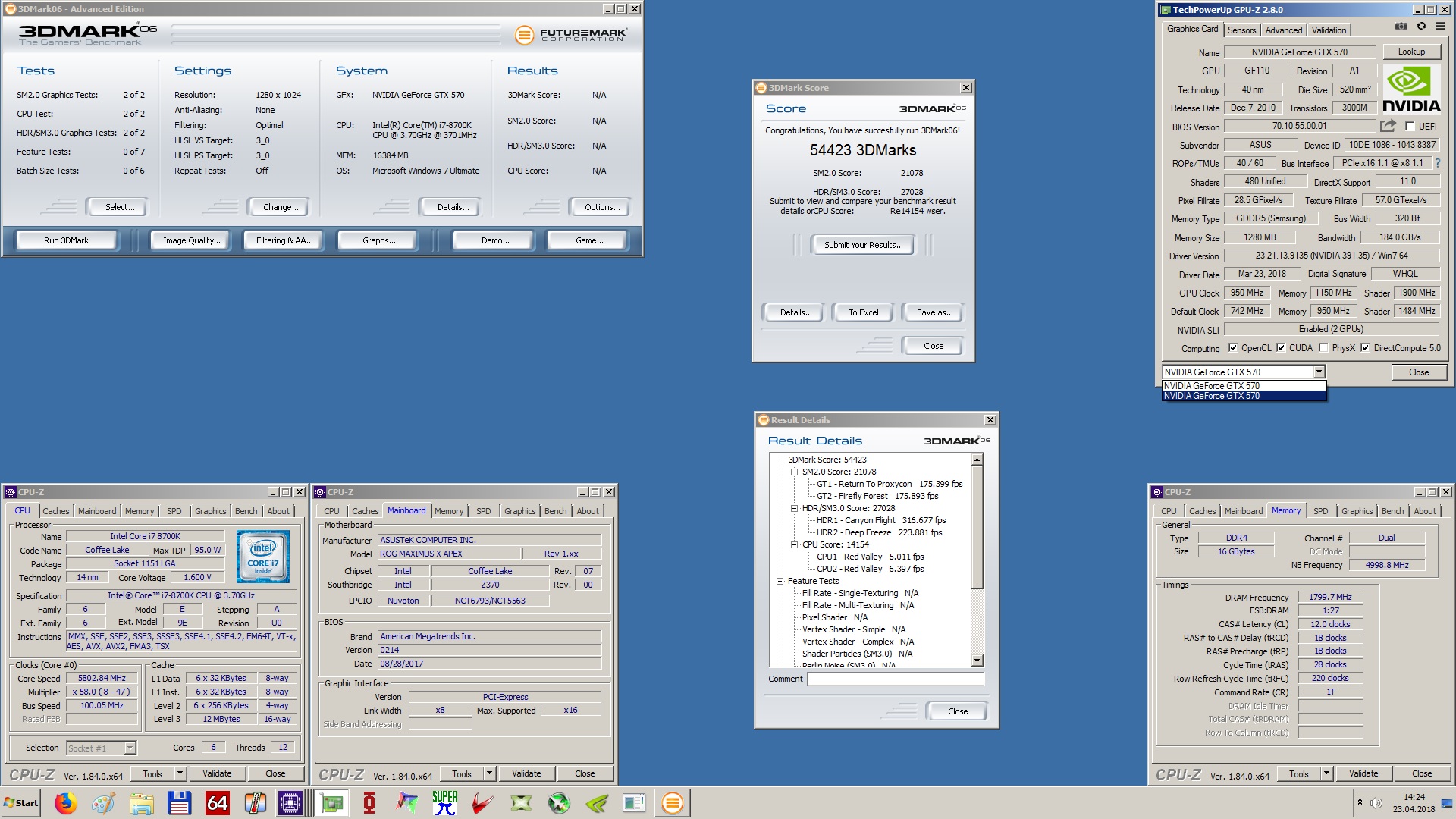This screenshot has height=819, width=1456.
Task: Click Futuremark Corporation logo
Action: [570, 35]
